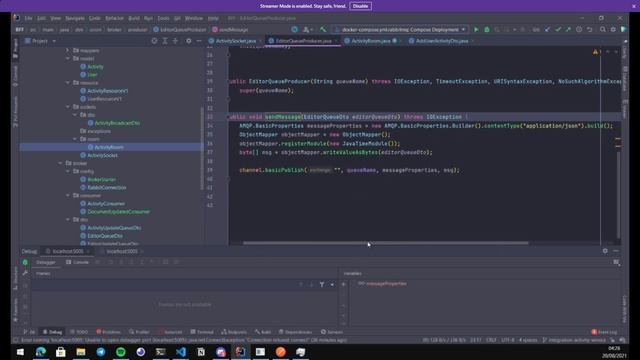Screen dimensions: 640x360
Task: Select the Debugger tab in Debug panel
Action: [x=46, y=262]
